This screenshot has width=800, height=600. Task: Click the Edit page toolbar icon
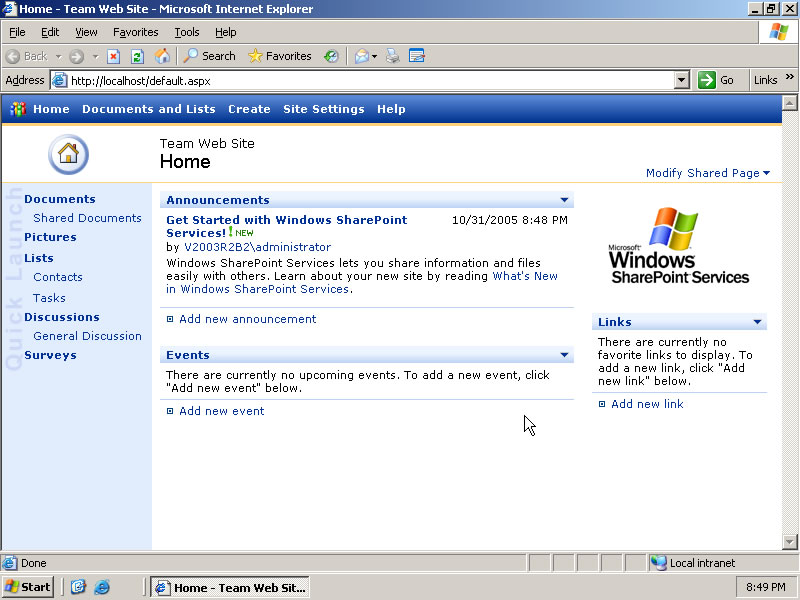[x=417, y=56]
